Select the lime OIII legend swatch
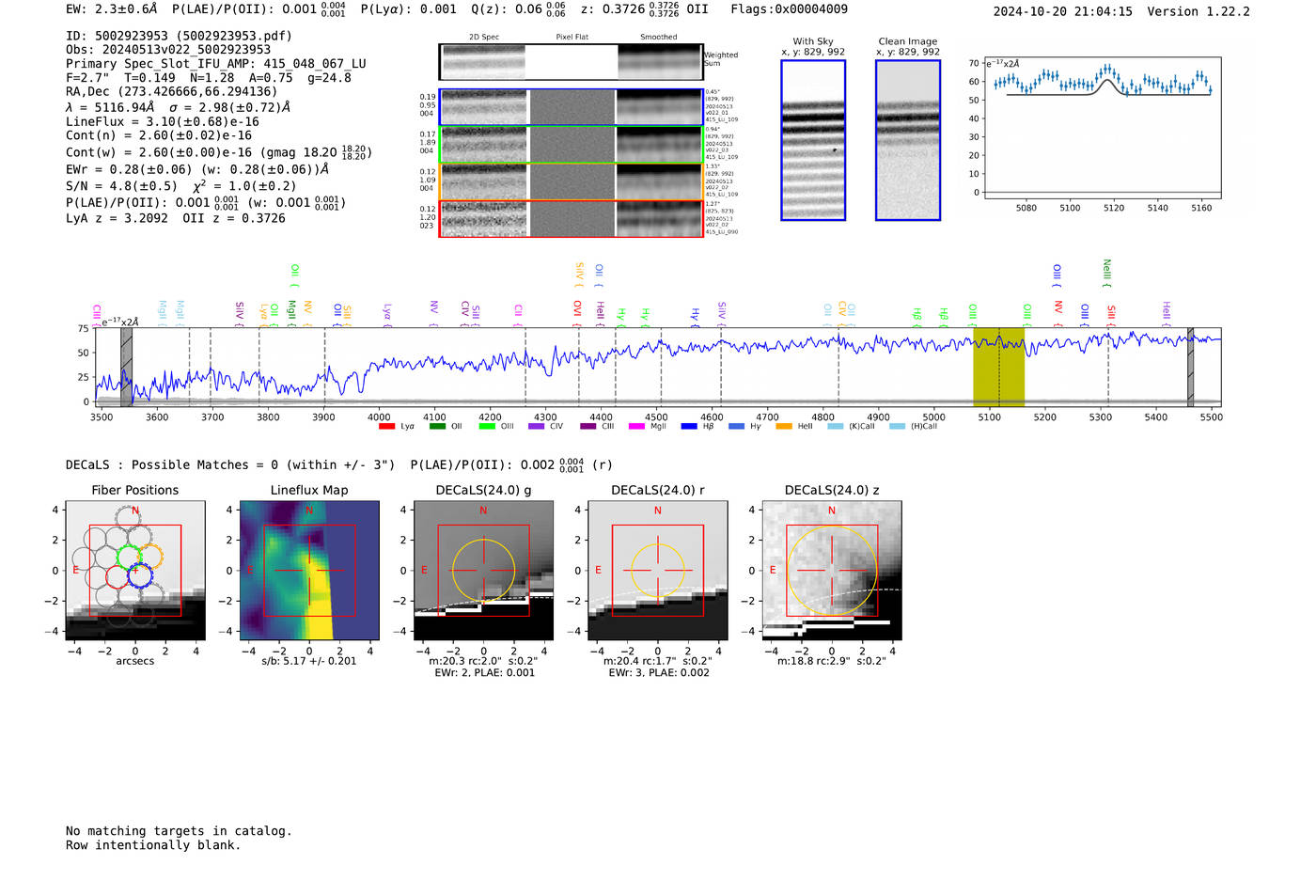Screen dimensions: 1316x896 click(x=487, y=427)
